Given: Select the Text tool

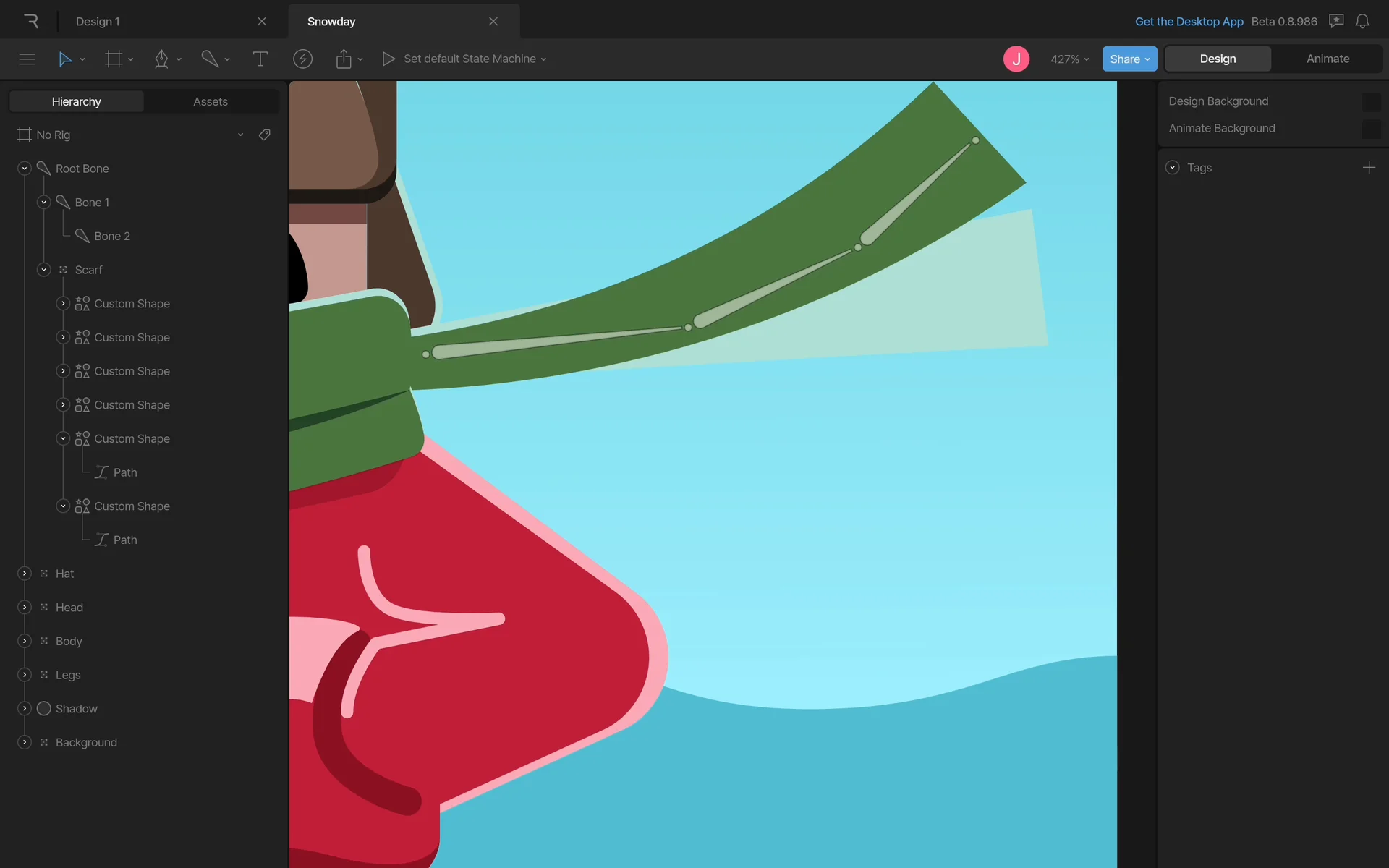Looking at the screenshot, I should tap(260, 59).
